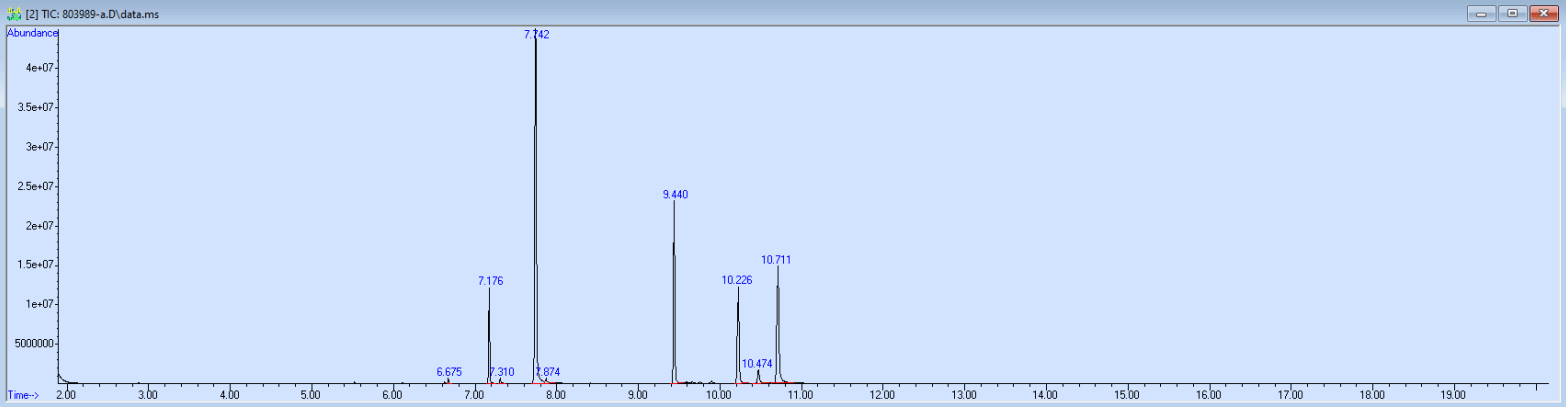Click the Abundance axis title
Image resolution: width=1566 pixels, height=407 pixels.
point(32,32)
